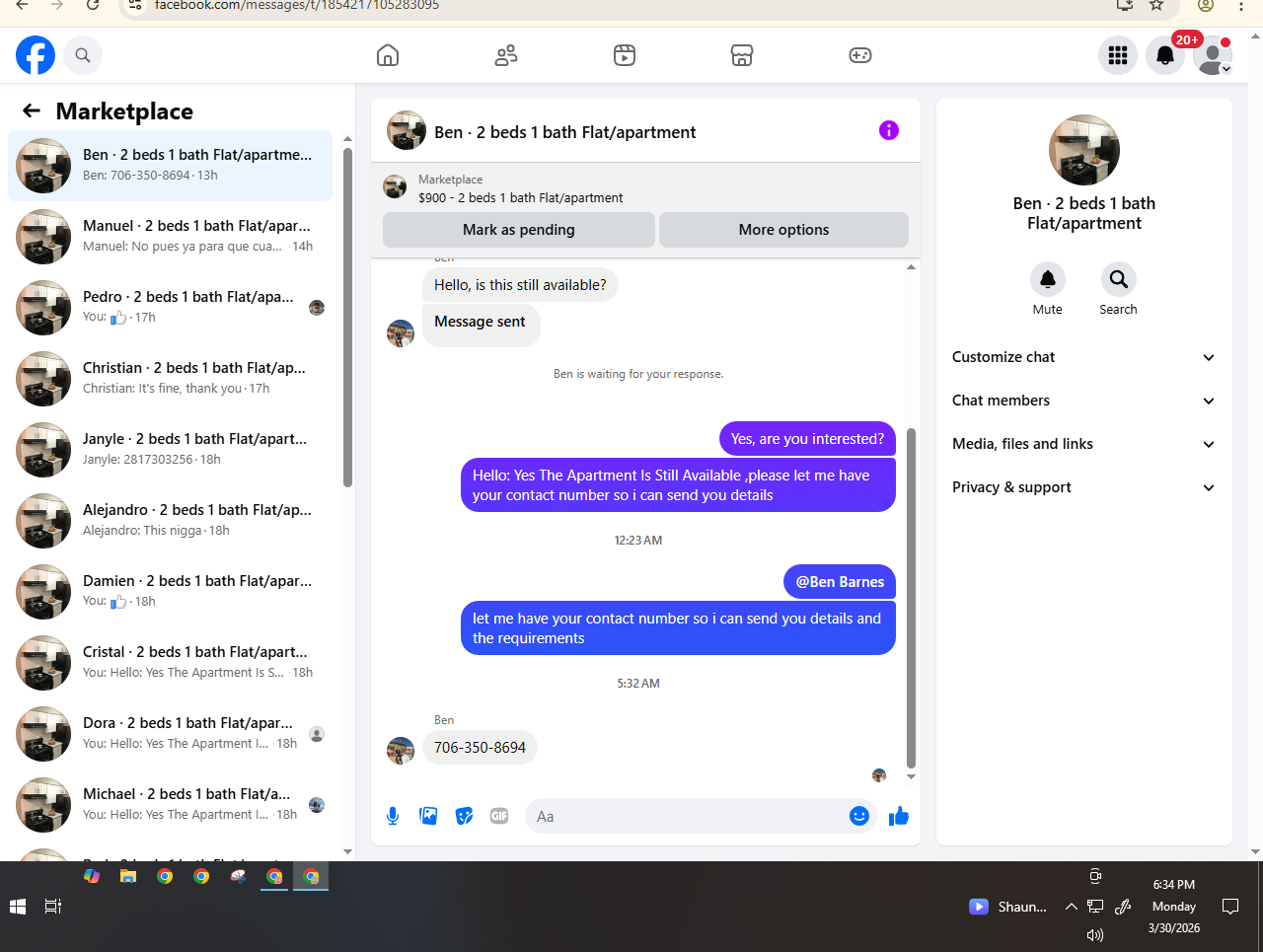Open the Windows notification center icon
Screen dimensions: 1263x952
1230,906
